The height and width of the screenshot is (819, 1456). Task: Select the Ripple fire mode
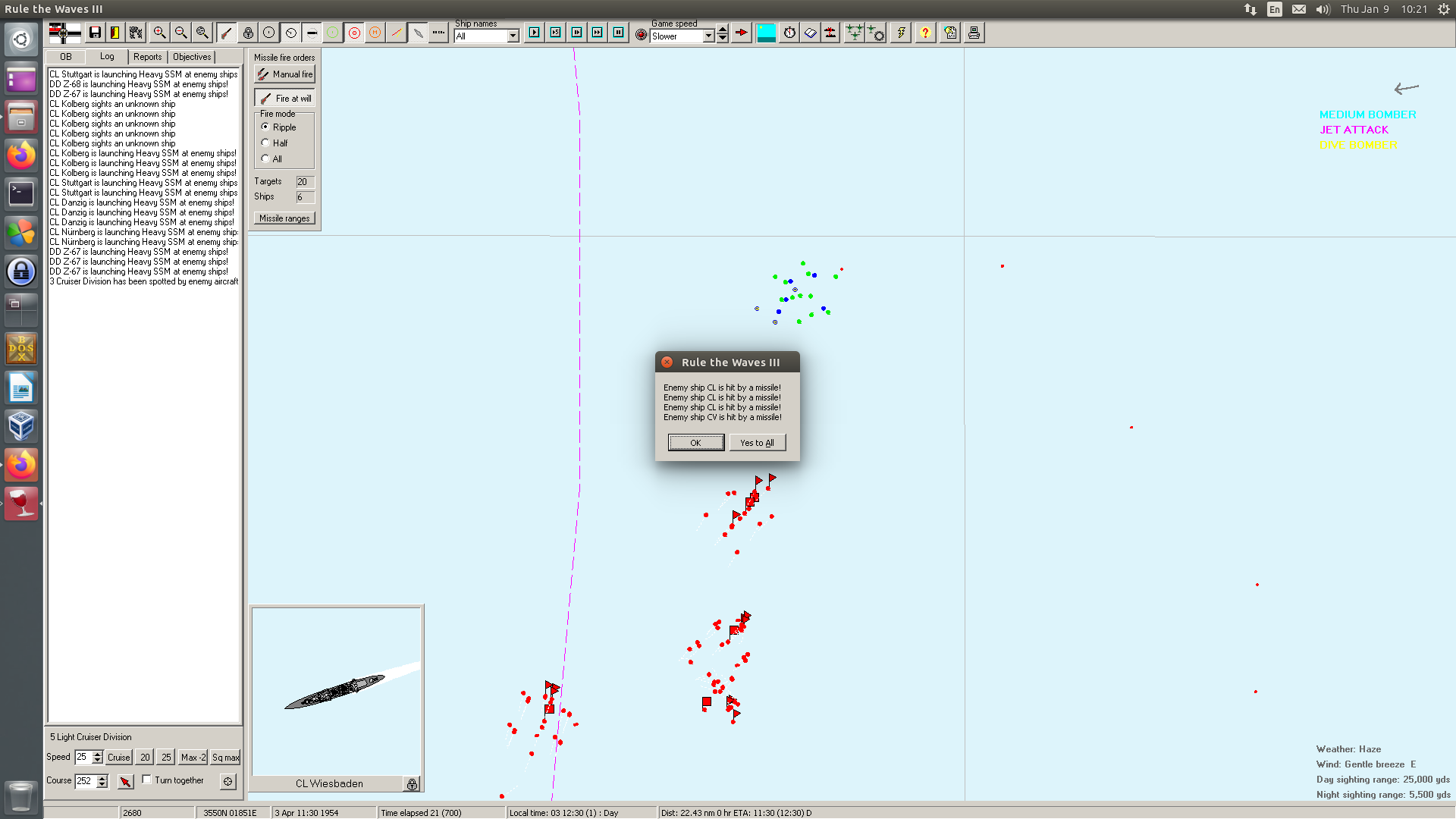pyautogui.click(x=265, y=127)
